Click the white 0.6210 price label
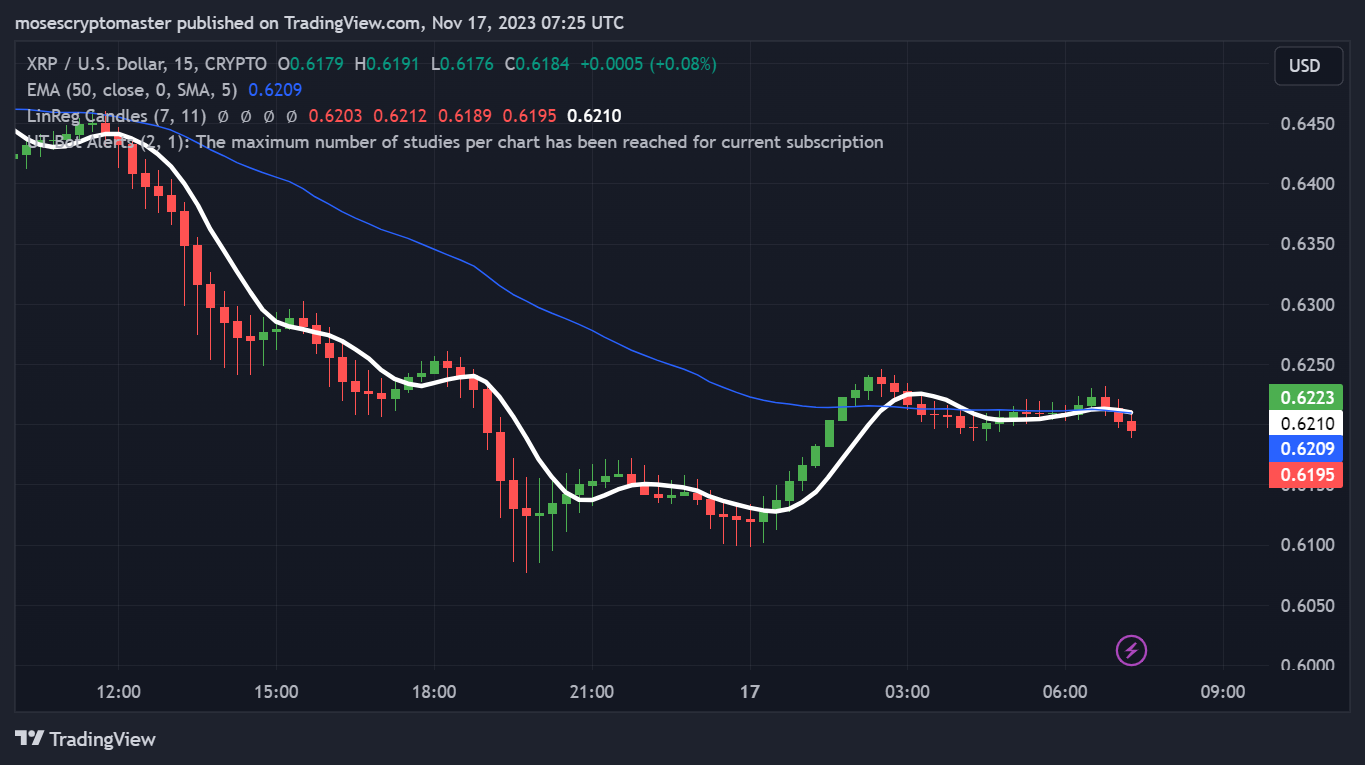The width and height of the screenshot is (1365, 765). click(x=1305, y=424)
